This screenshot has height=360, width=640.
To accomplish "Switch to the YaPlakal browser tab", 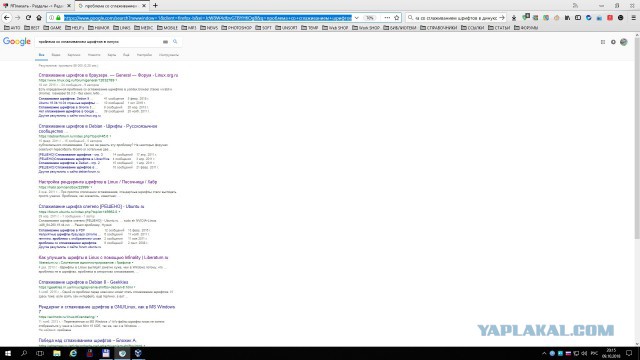I will point(36,6).
